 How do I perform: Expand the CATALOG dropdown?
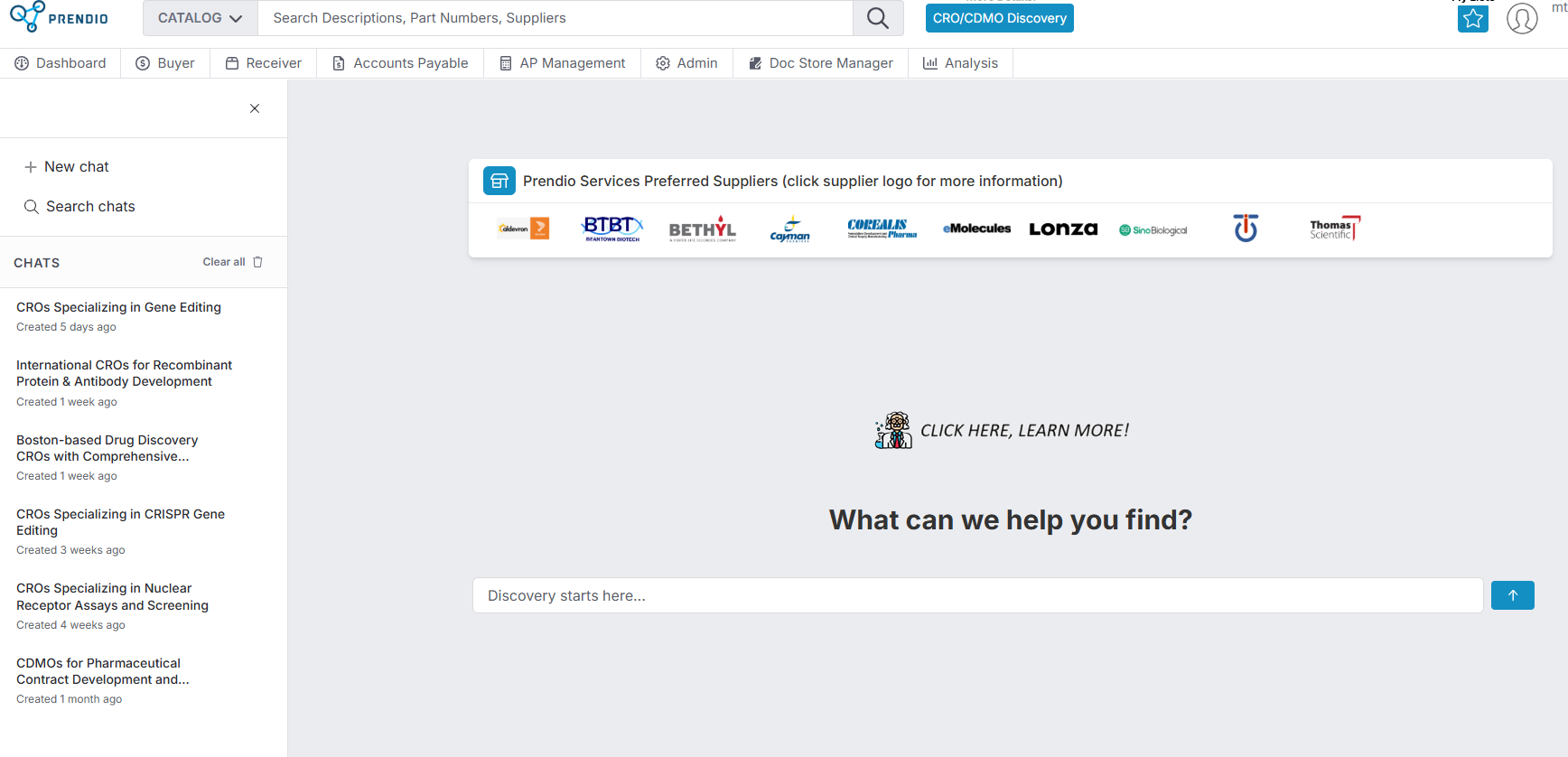pyautogui.click(x=200, y=18)
